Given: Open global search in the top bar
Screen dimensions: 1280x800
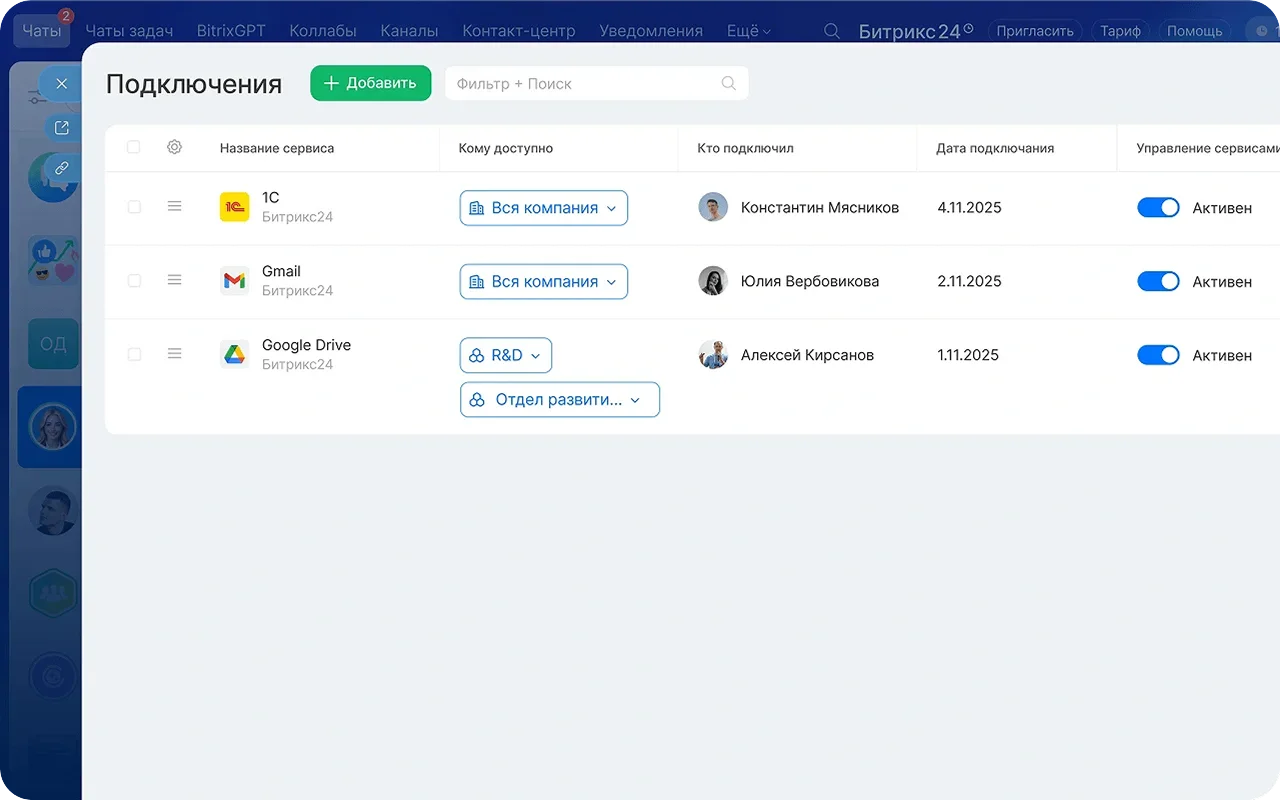Looking at the screenshot, I should 831,31.
